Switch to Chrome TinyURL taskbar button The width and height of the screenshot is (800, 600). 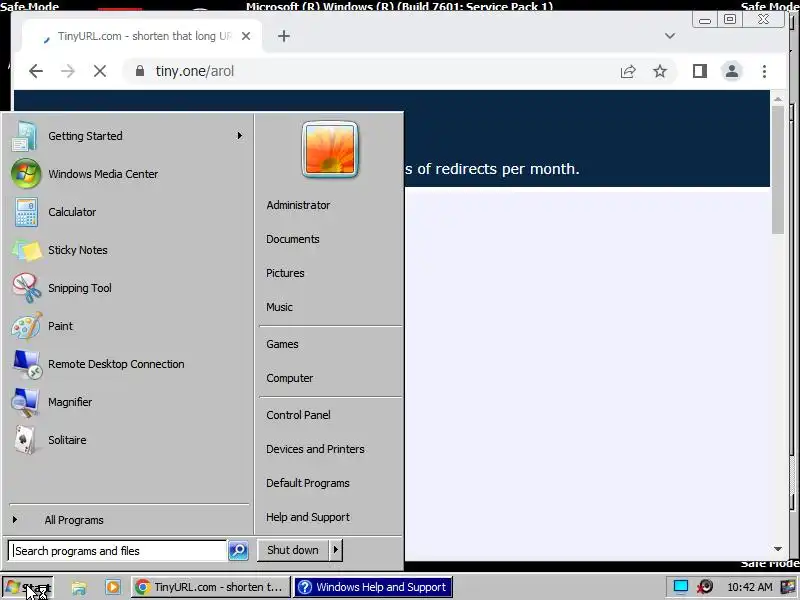tap(211, 587)
